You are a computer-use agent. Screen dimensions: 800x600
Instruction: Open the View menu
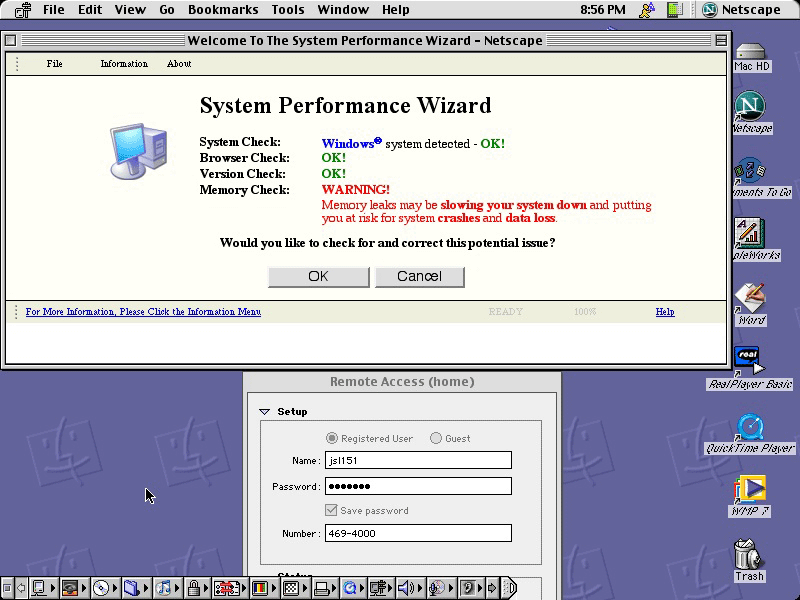click(x=130, y=10)
